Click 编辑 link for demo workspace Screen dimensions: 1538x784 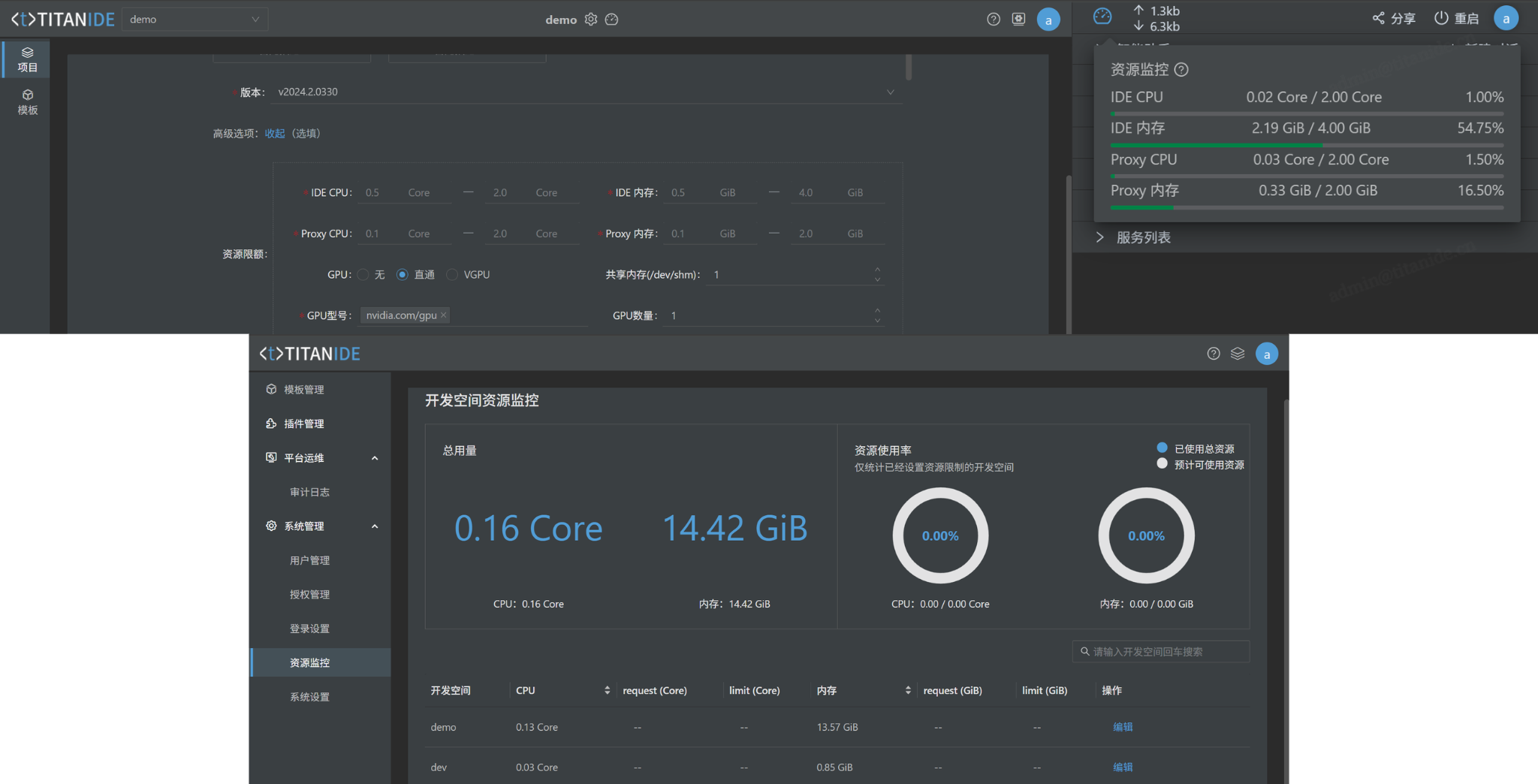click(1123, 727)
